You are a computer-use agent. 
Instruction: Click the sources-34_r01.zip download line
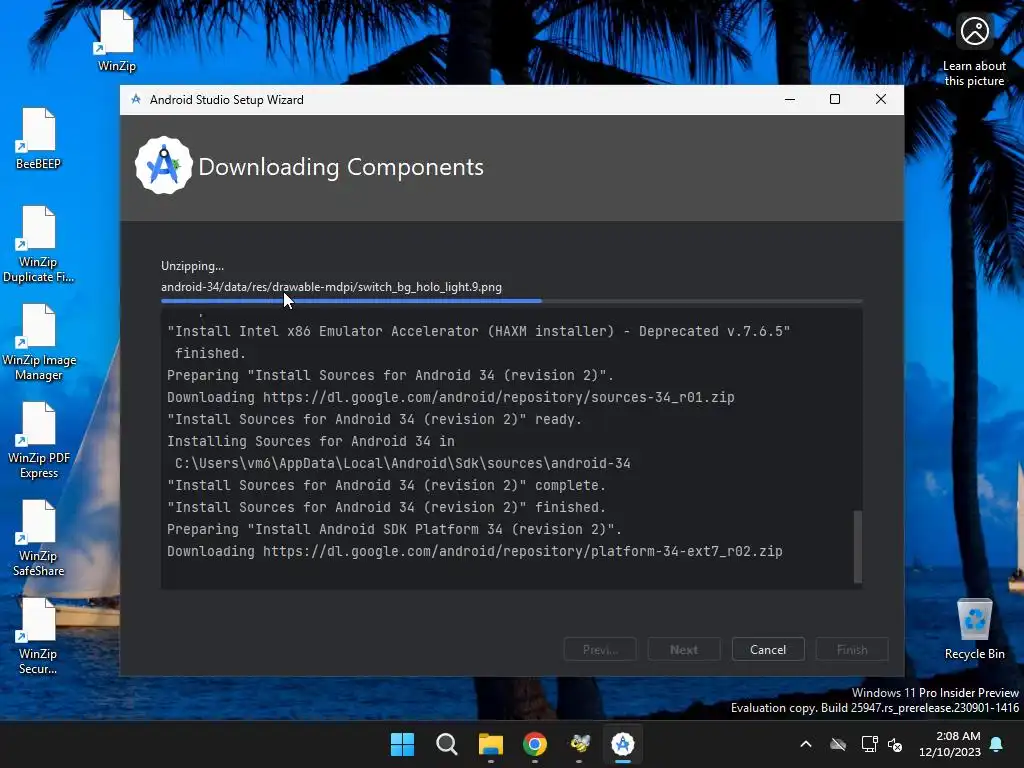pos(451,397)
